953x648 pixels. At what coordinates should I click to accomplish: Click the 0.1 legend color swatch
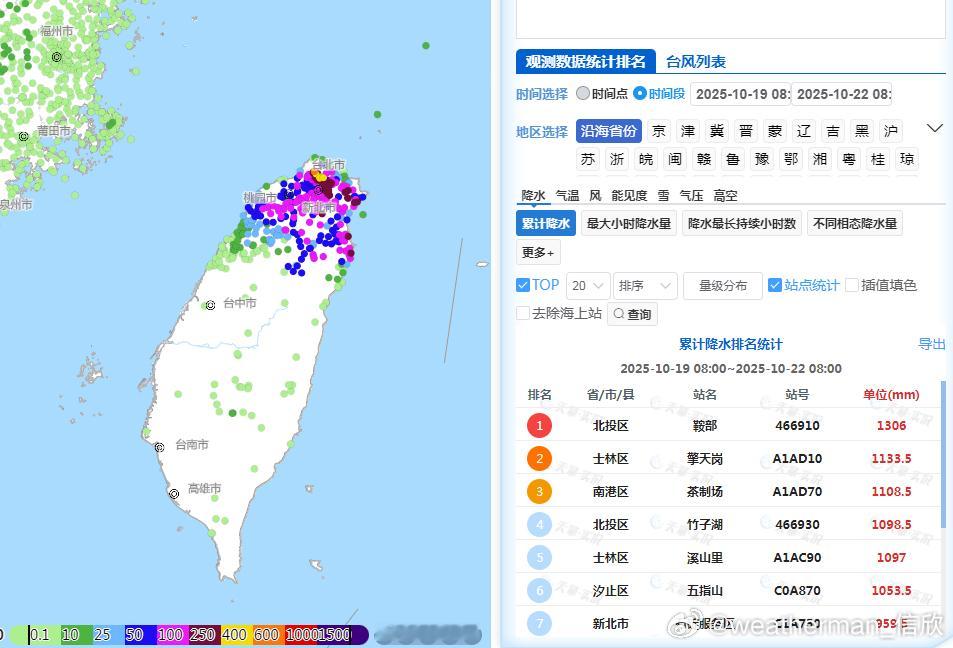(x=44, y=635)
